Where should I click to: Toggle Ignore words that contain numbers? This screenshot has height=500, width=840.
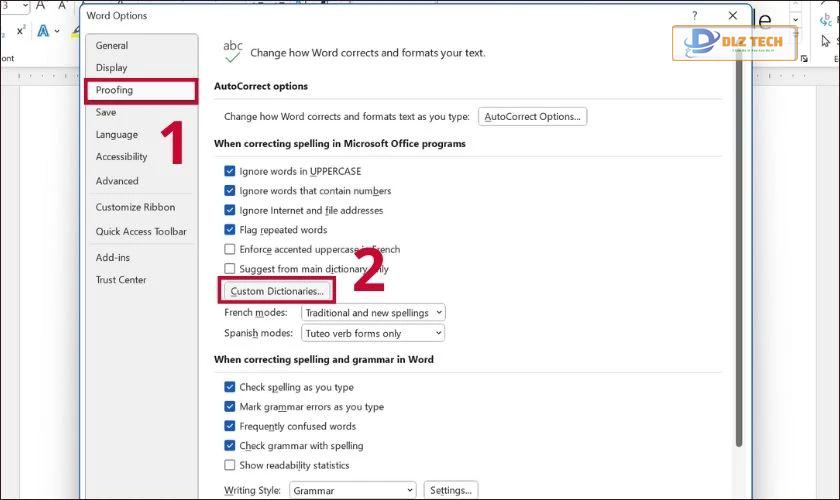[230, 190]
